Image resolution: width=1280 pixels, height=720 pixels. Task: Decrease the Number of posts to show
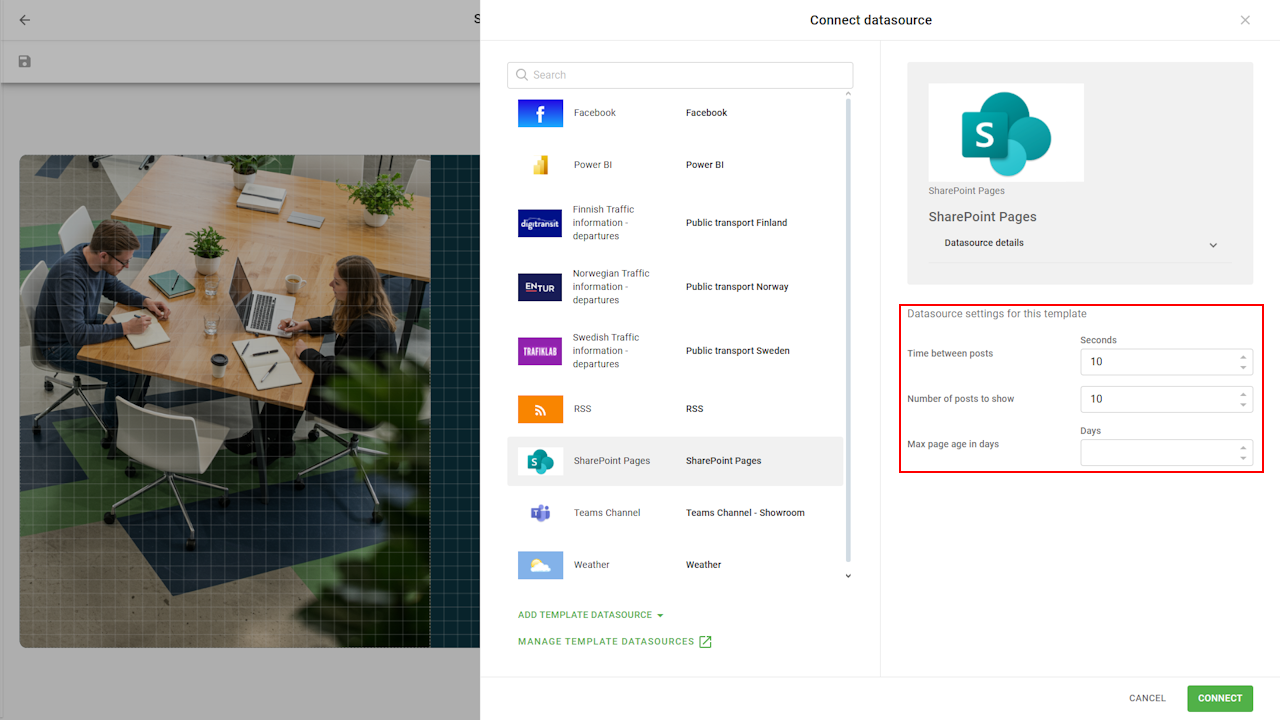click(x=1243, y=404)
